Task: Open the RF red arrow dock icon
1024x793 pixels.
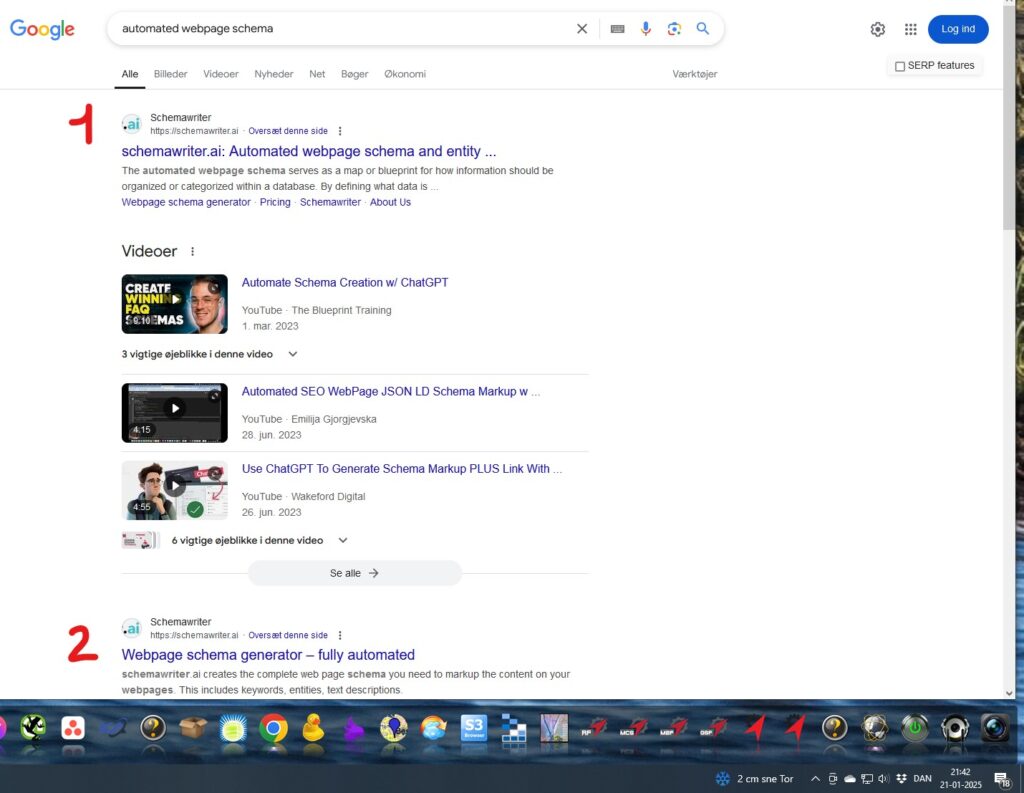Action: coord(594,728)
